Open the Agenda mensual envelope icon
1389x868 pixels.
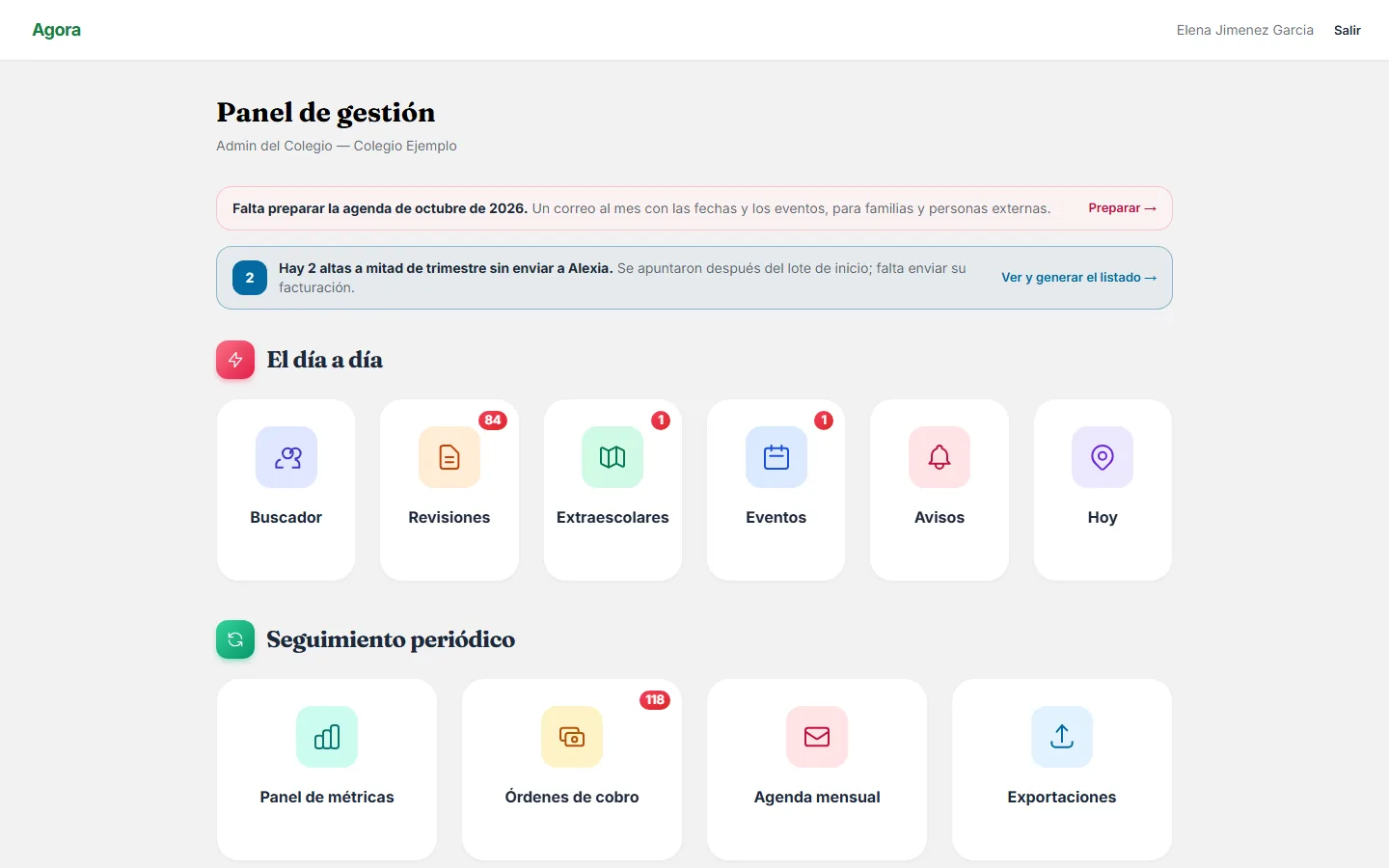tap(817, 737)
